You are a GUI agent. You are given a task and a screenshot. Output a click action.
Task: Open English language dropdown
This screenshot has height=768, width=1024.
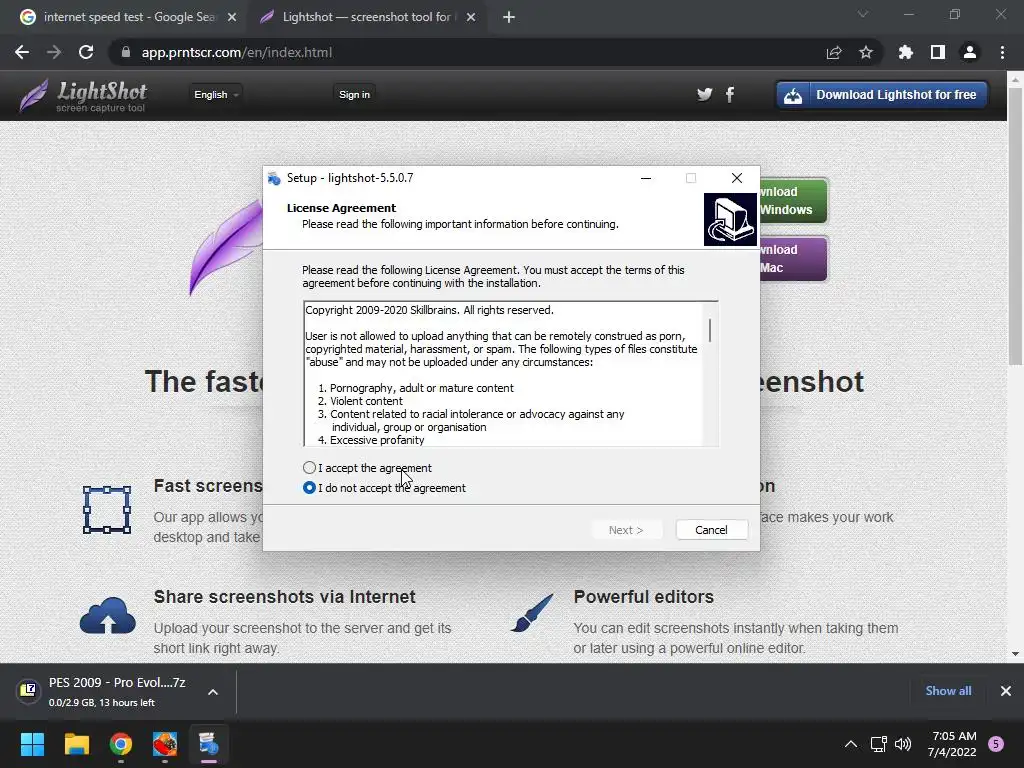coord(216,95)
